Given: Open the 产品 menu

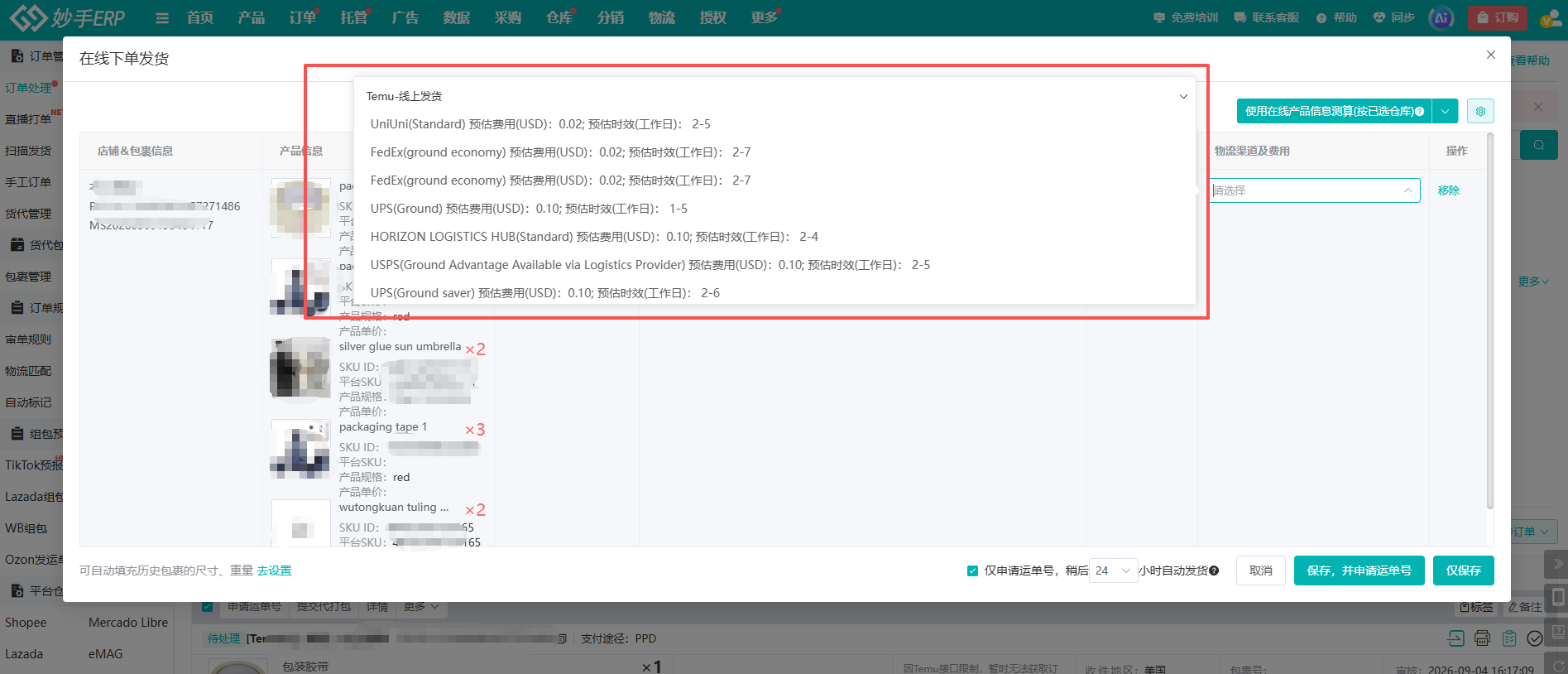Looking at the screenshot, I should click(252, 17).
